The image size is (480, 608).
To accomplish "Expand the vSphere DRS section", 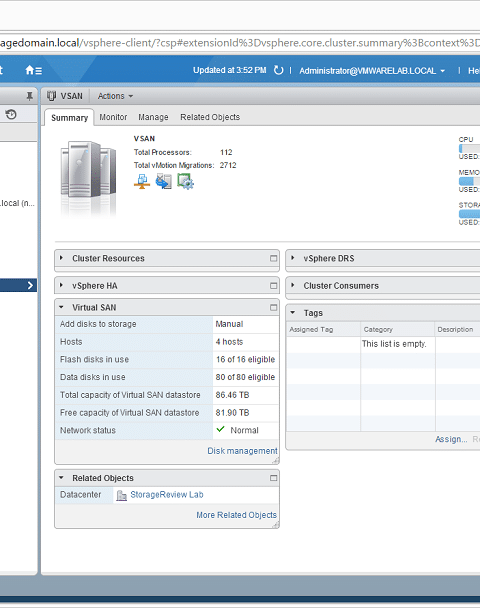I will (x=293, y=258).
